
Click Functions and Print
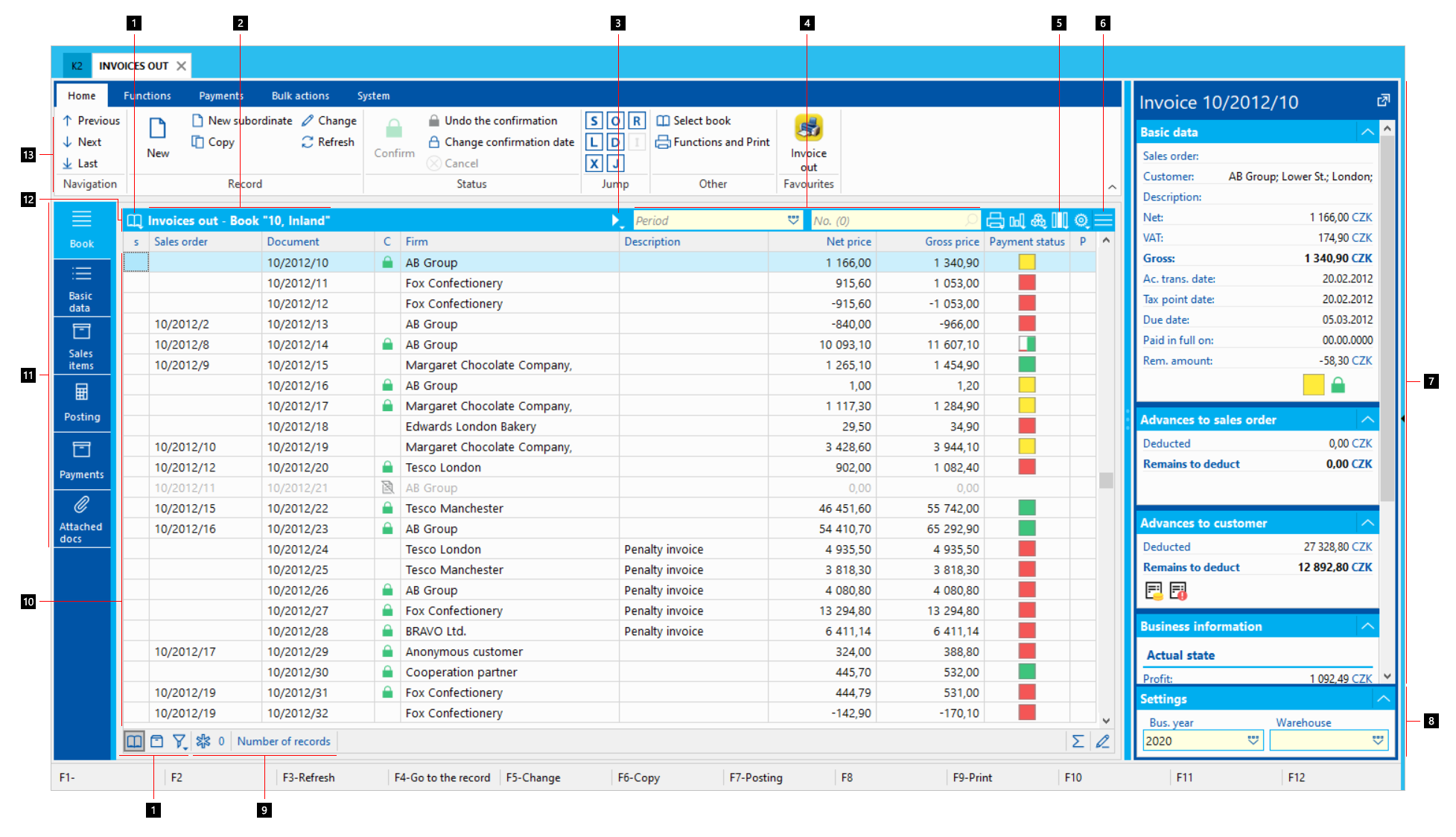click(713, 142)
